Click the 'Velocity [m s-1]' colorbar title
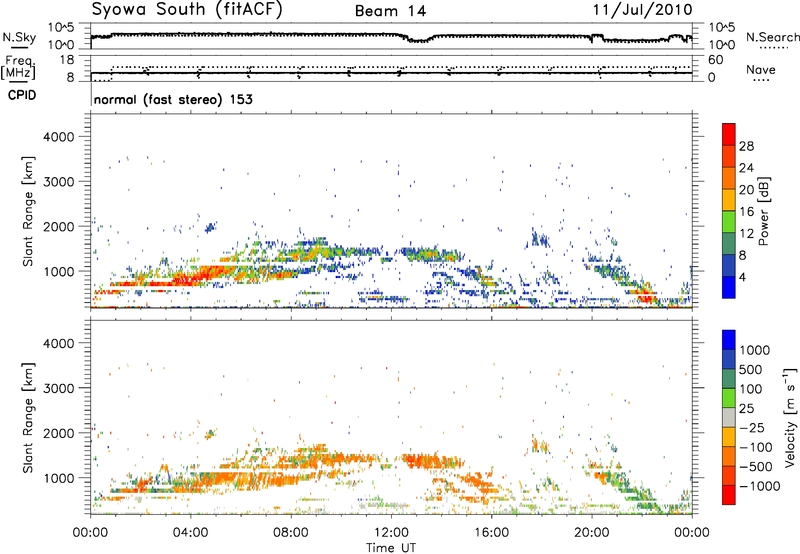 (x=790, y=417)
